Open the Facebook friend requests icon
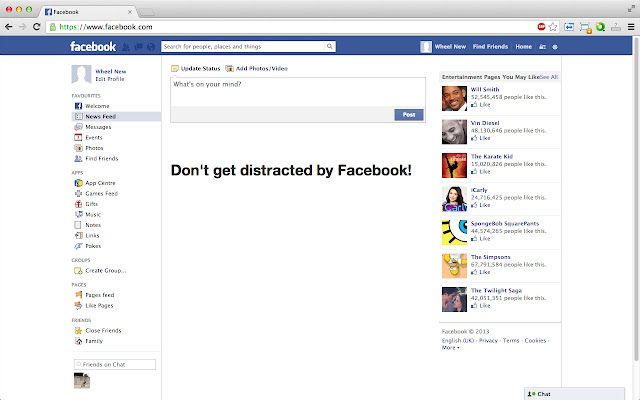The height and width of the screenshot is (400, 640). tap(126, 47)
